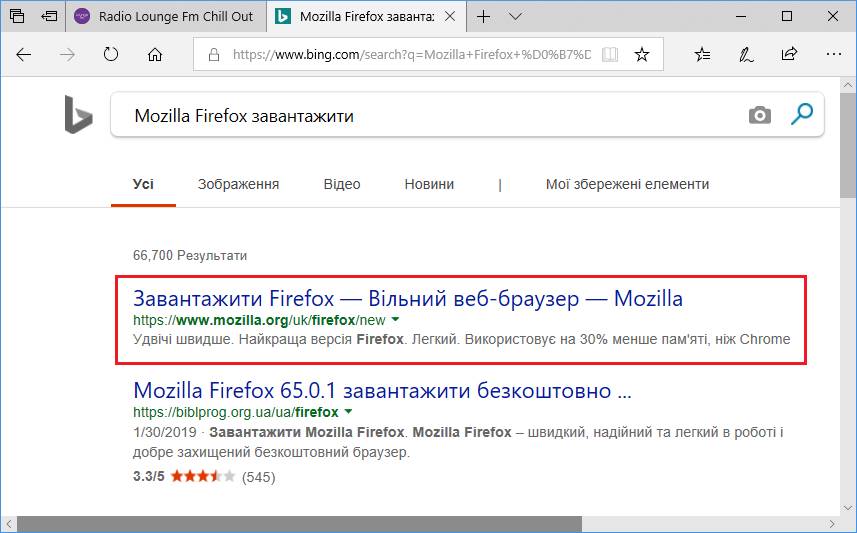This screenshot has width=857, height=533.
Task: Open Завантажити Firefox Mozilla result link
Action: 408,299
